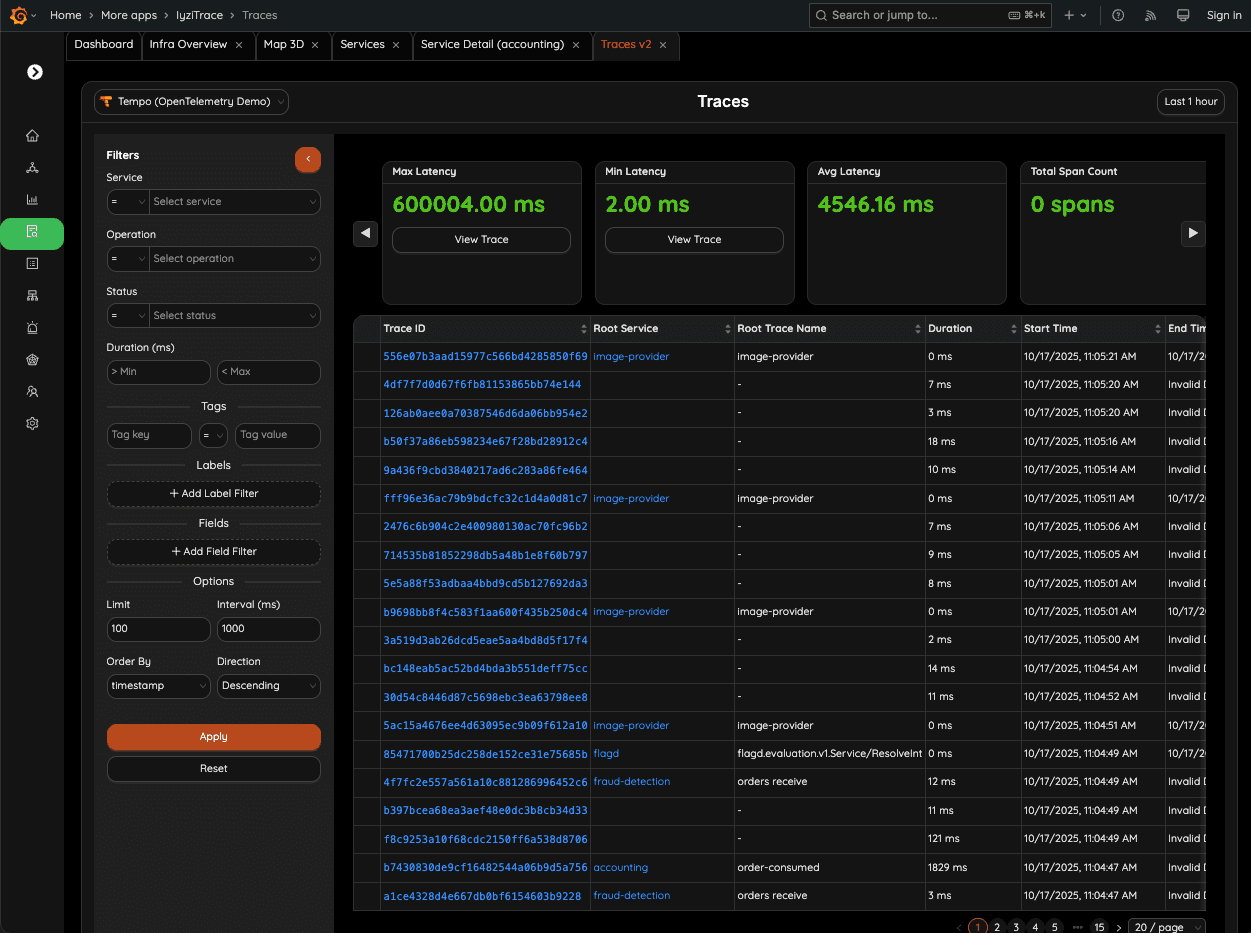
Task: Expand the navigation sidebar arrow
Action: point(34,72)
